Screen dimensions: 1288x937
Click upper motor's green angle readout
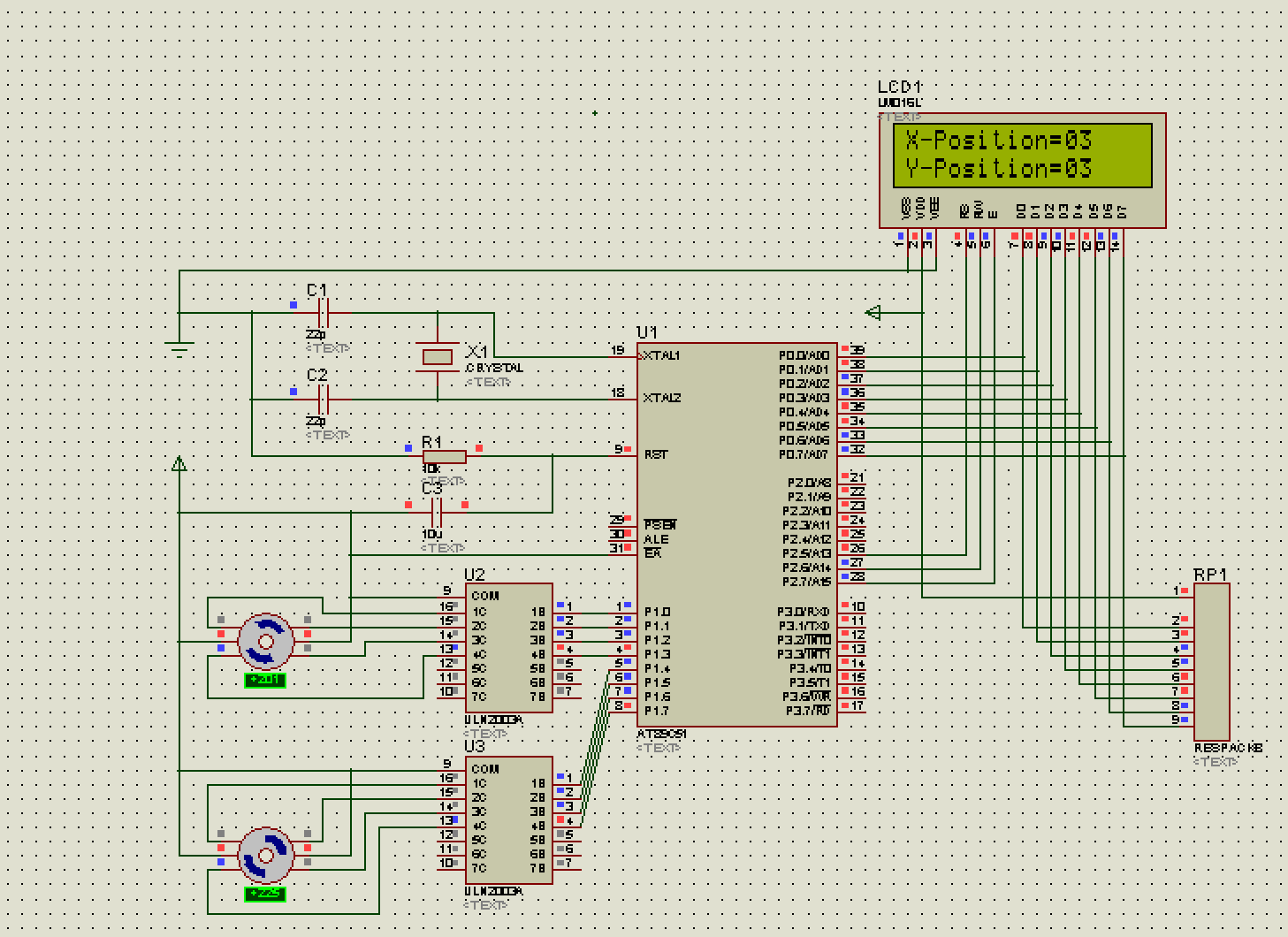pyautogui.click(x=265, y=680)
